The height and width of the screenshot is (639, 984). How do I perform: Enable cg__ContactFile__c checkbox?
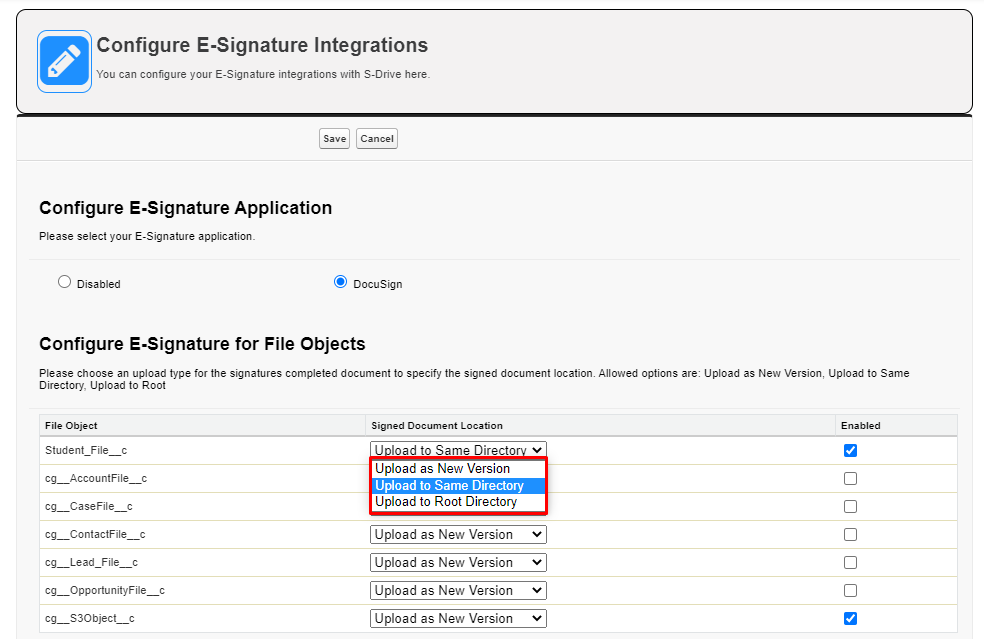point(850,534)
